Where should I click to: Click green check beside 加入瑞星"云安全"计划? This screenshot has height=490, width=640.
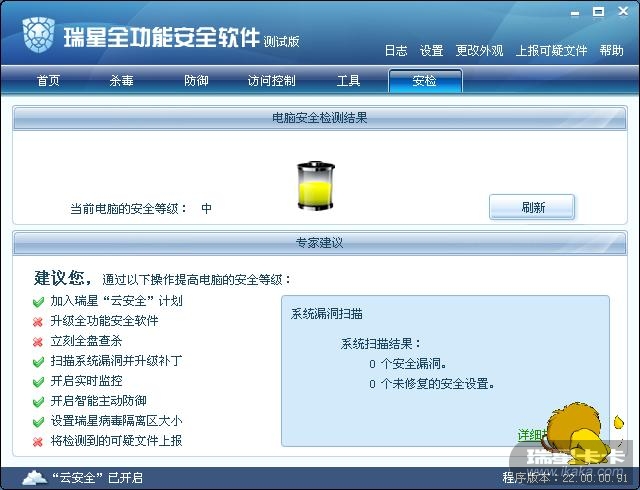(x=38, y=302)
